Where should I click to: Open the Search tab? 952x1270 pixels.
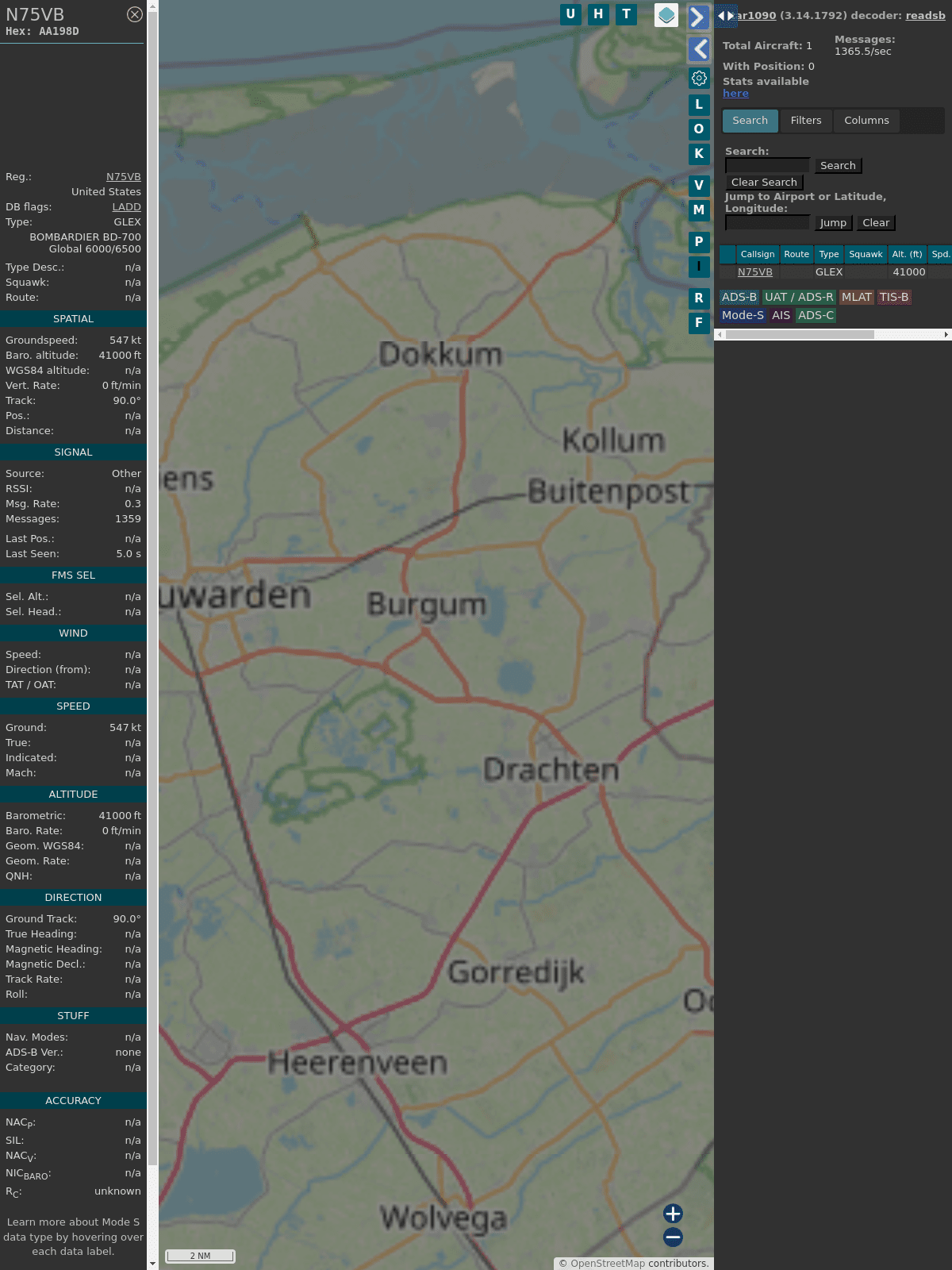pyautogui.click(x=750, y=121)
